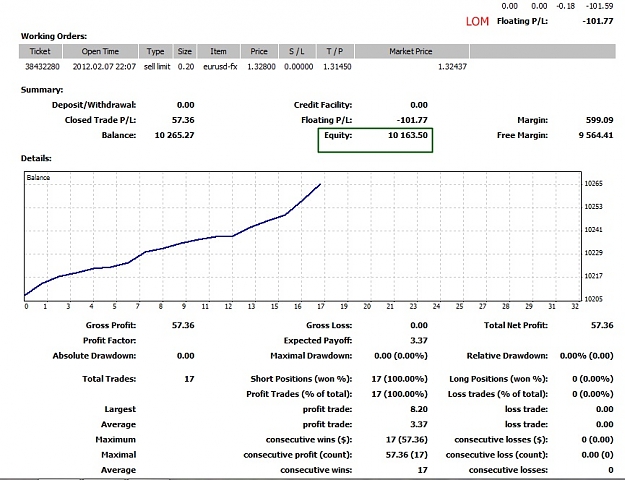Click the Maximal Drawdown value 0.00 (0.00%)

401,356
